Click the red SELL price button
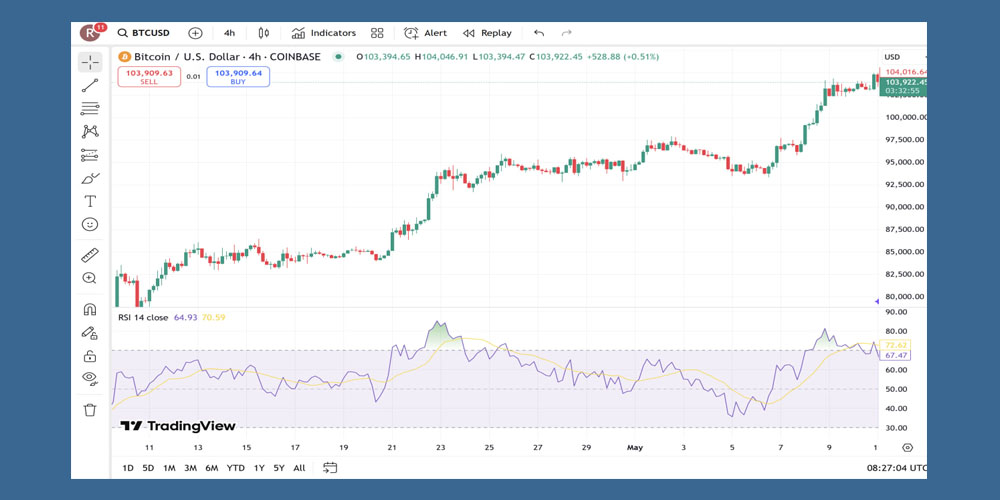 coord(149,77)
